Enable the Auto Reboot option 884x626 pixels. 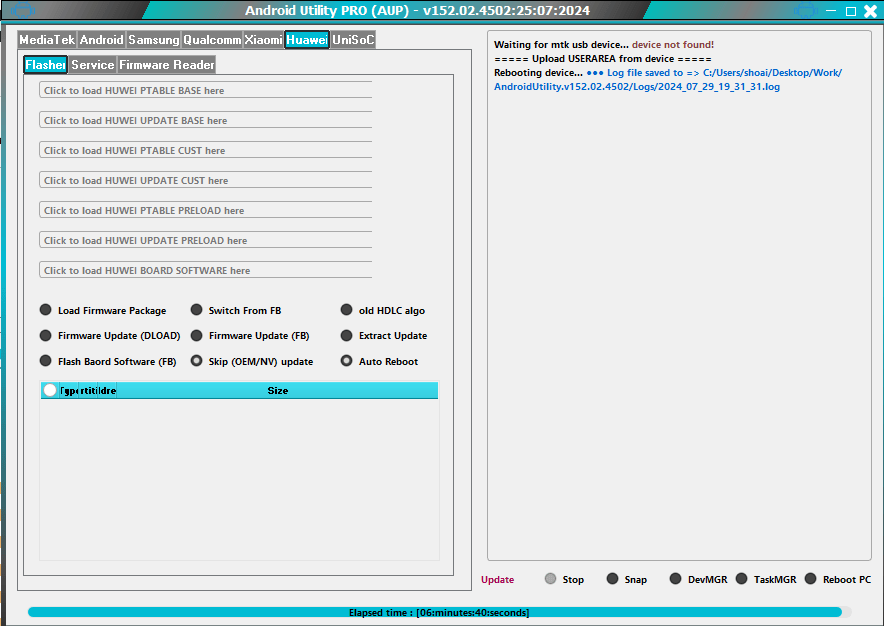pyautogui.click(x=346, y=361)
